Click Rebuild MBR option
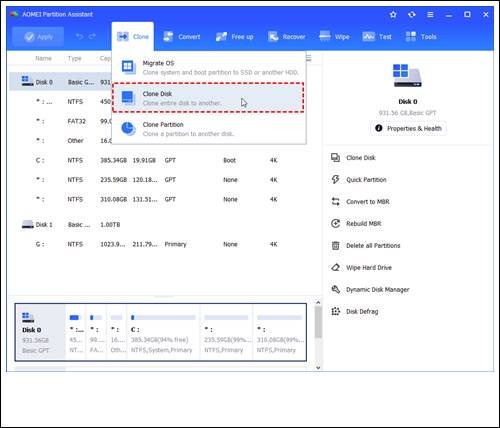Image resolution: width=500 pixels, height=428 pixels. point(363,224)
